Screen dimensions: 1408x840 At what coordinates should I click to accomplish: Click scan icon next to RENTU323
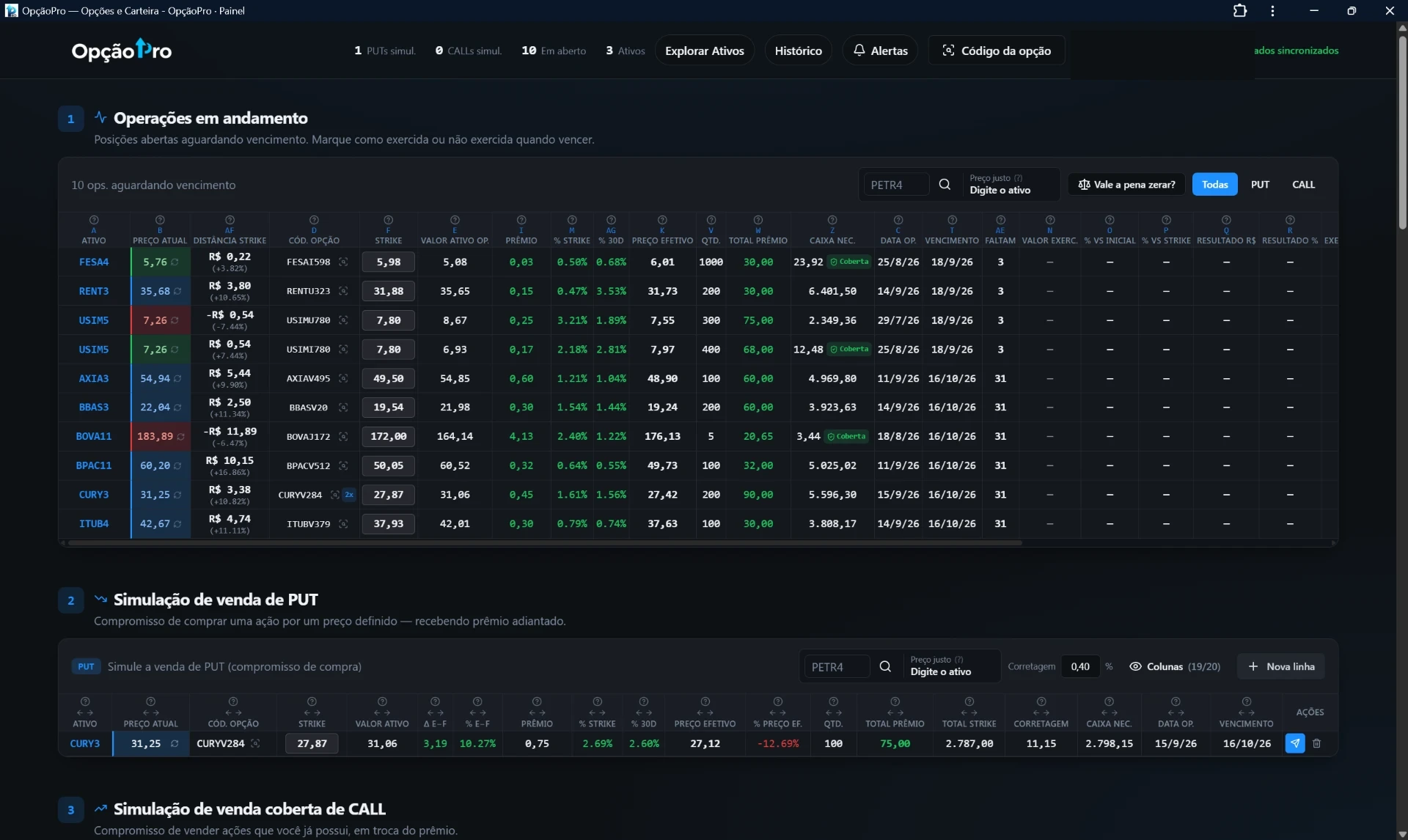pos(343,292)
